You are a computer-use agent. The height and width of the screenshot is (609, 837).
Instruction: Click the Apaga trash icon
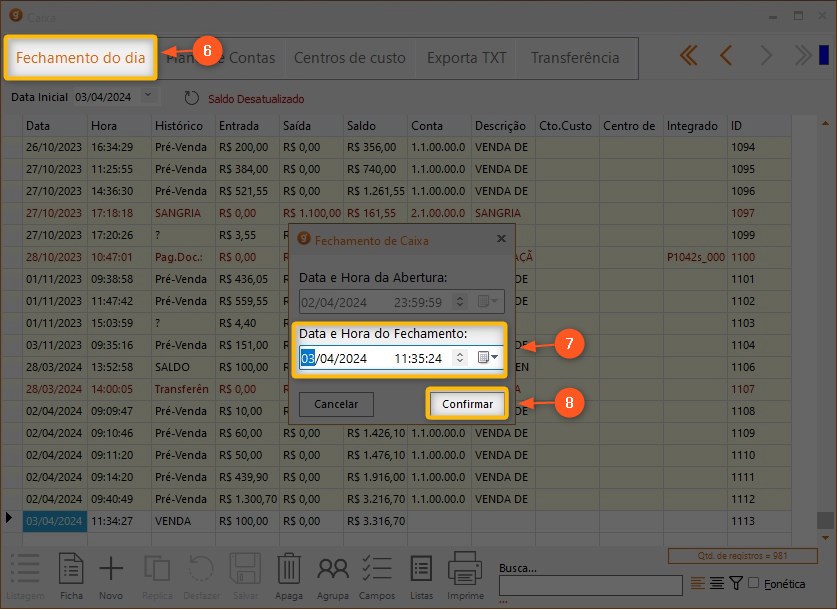click(289, 569)
